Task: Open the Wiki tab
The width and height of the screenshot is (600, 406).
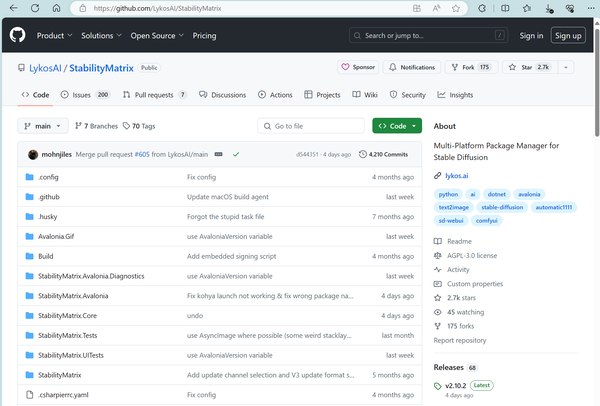Action: 365,95
